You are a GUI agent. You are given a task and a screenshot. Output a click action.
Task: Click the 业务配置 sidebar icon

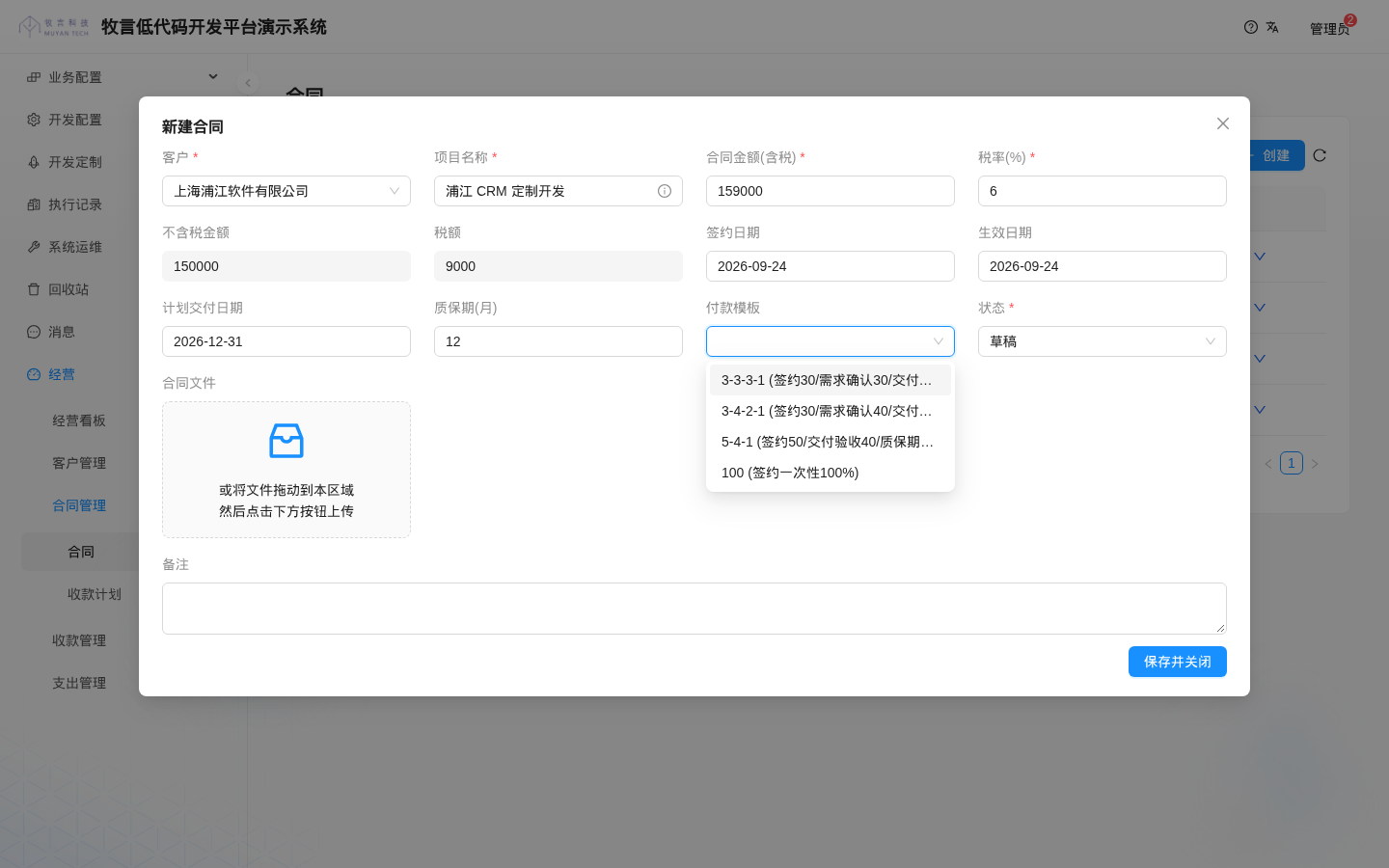34,77
